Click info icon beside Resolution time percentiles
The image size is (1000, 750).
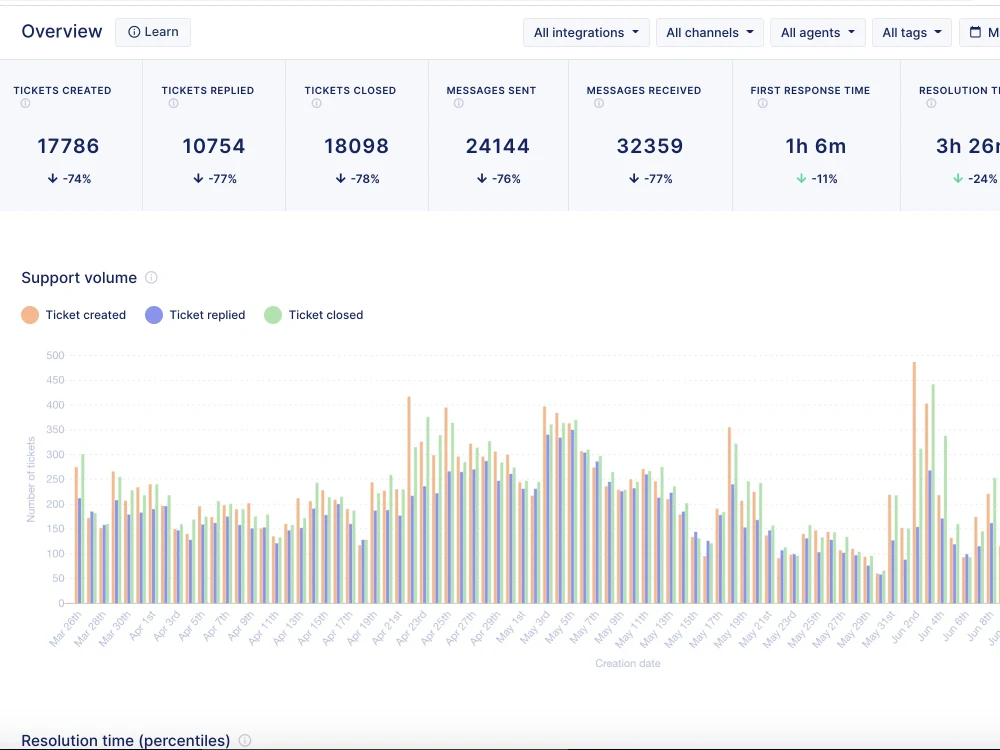coord(245,740)
